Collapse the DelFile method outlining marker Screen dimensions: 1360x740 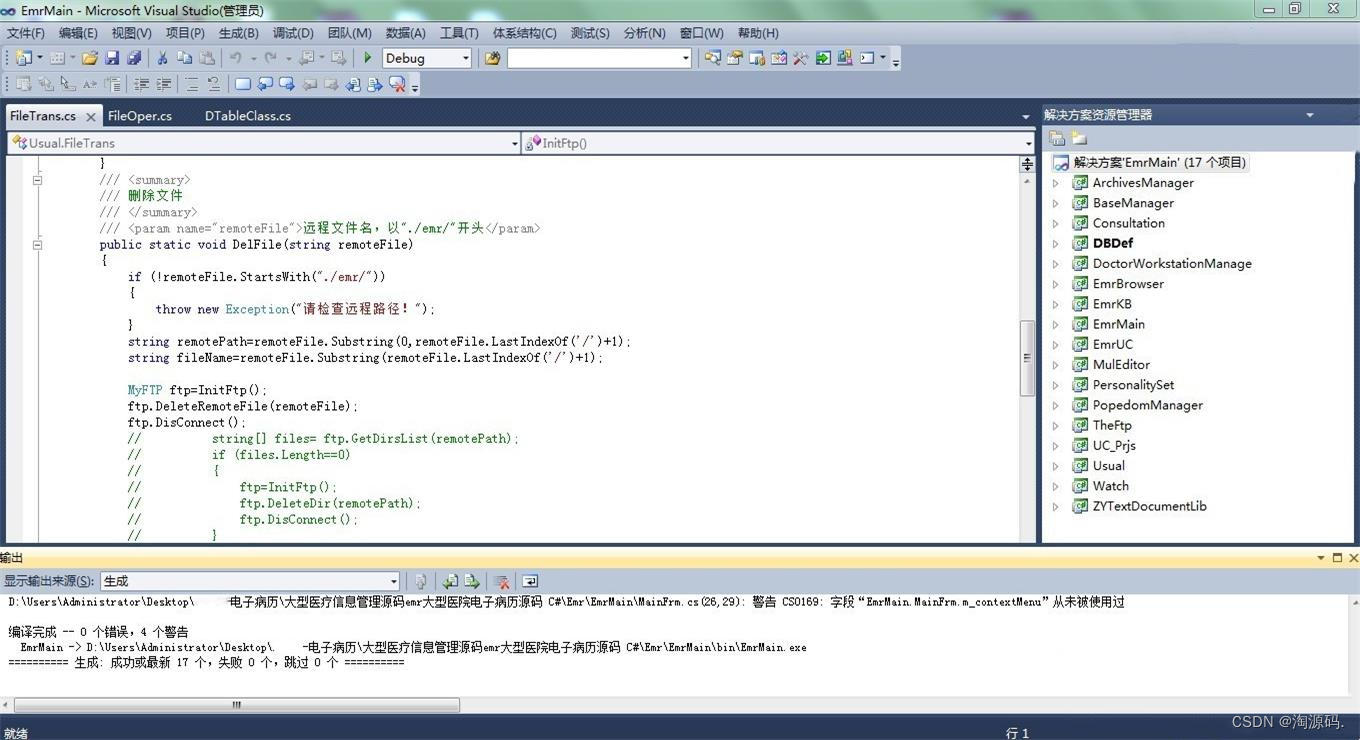pyautogui.click(x=37, y=244)
